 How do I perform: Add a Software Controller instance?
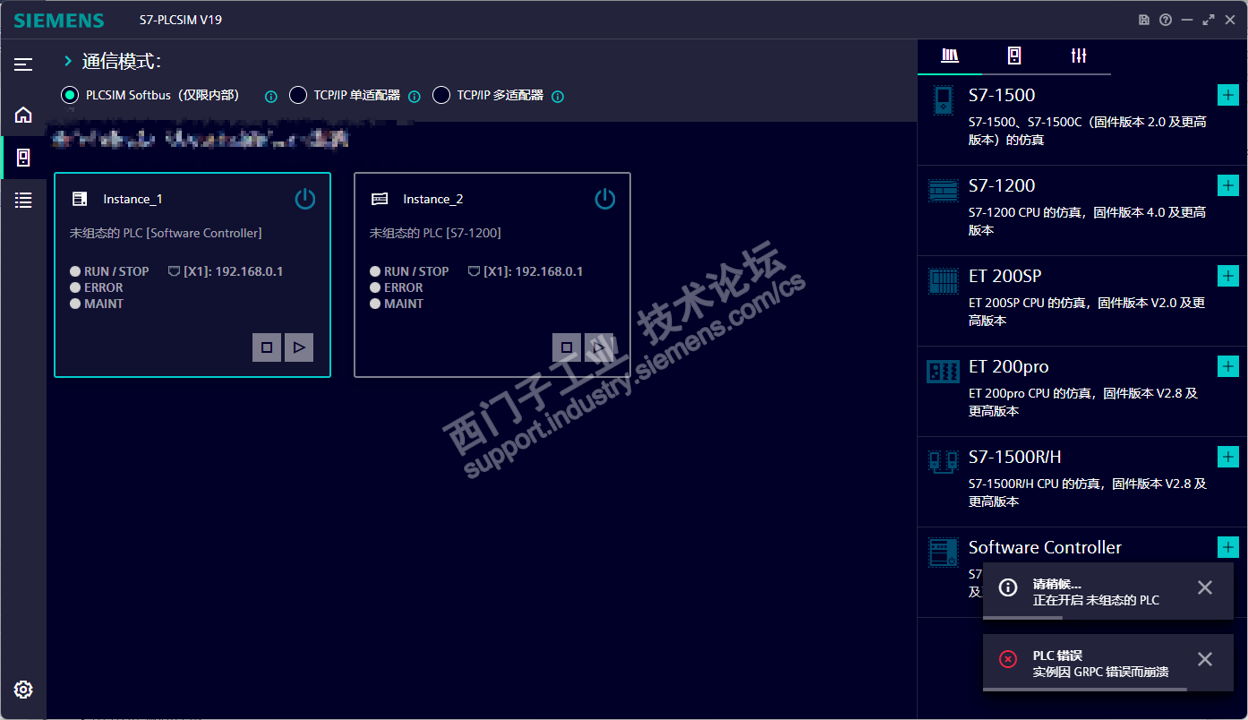1228,547
